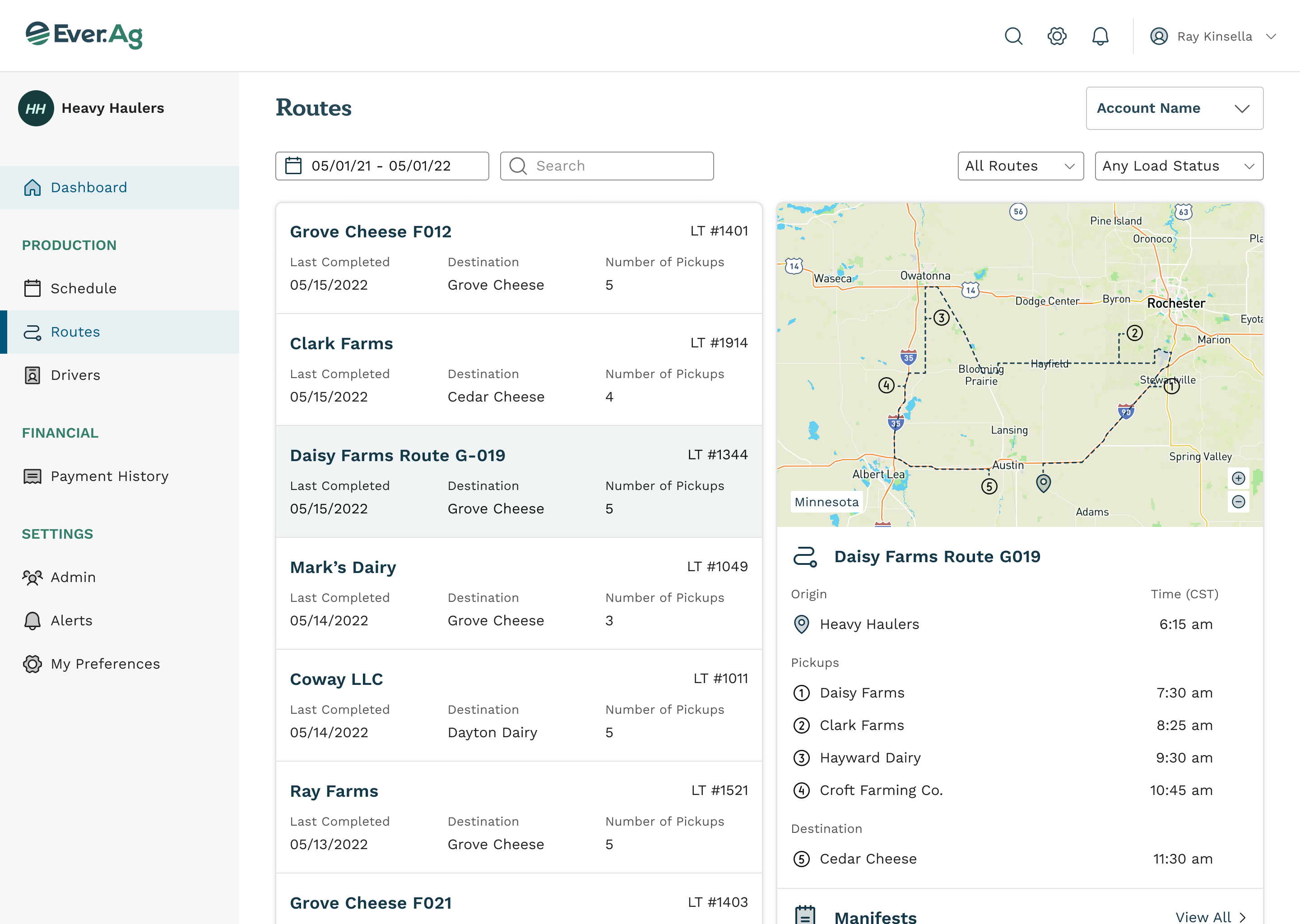1300x924 pixels.
Task: Focus the routes Search field
Action: [607, 166]
